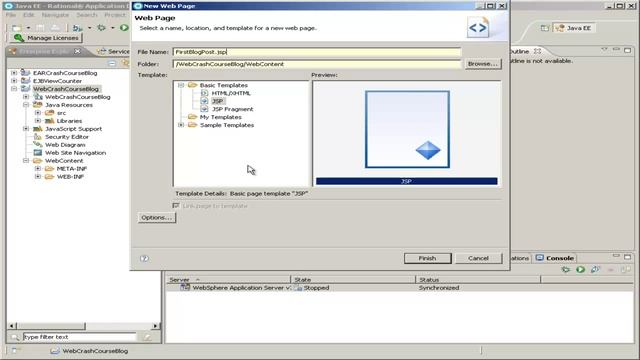Expand the EARCrashCourseBlog project node
640x360 pixels.
[14, 73]
